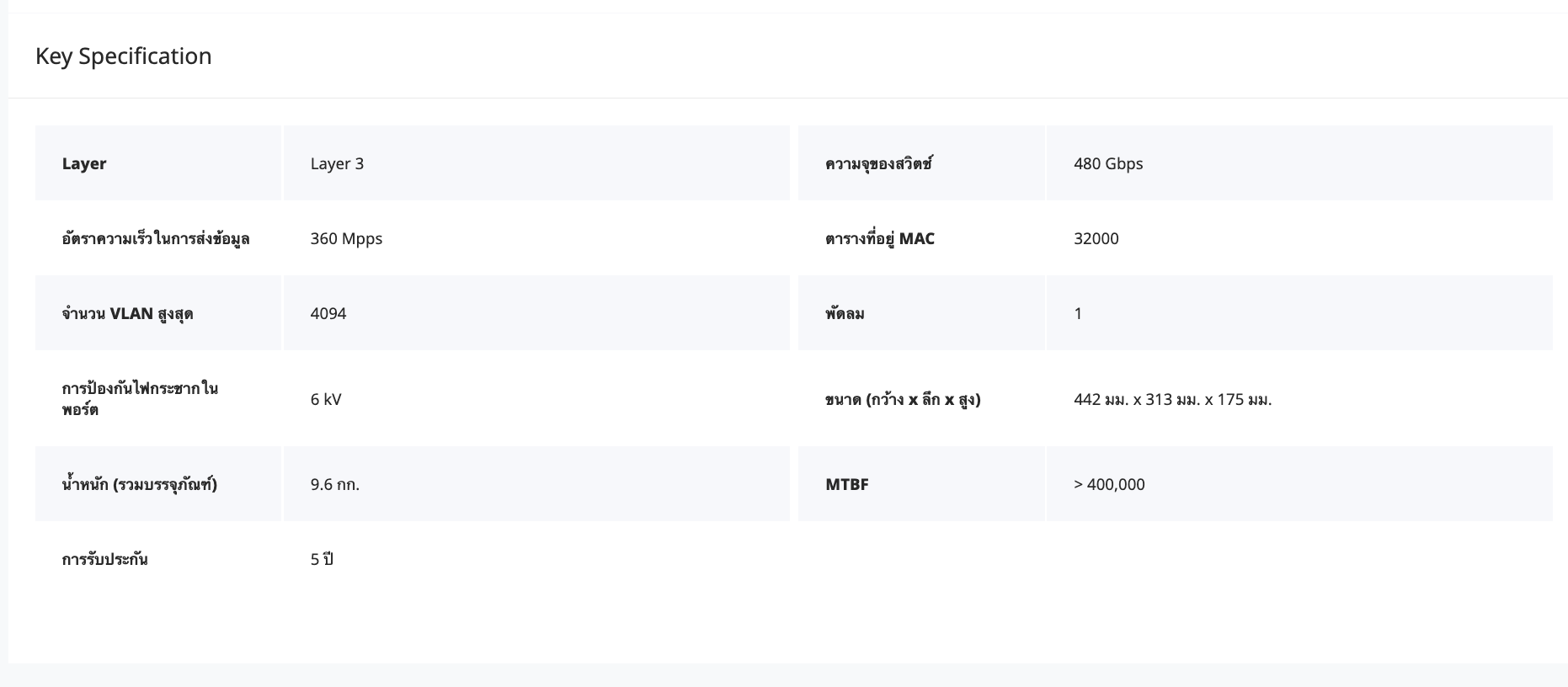Select the Layer 3 value
This screenshot has width=1568, height=687.
coord(337,163)
